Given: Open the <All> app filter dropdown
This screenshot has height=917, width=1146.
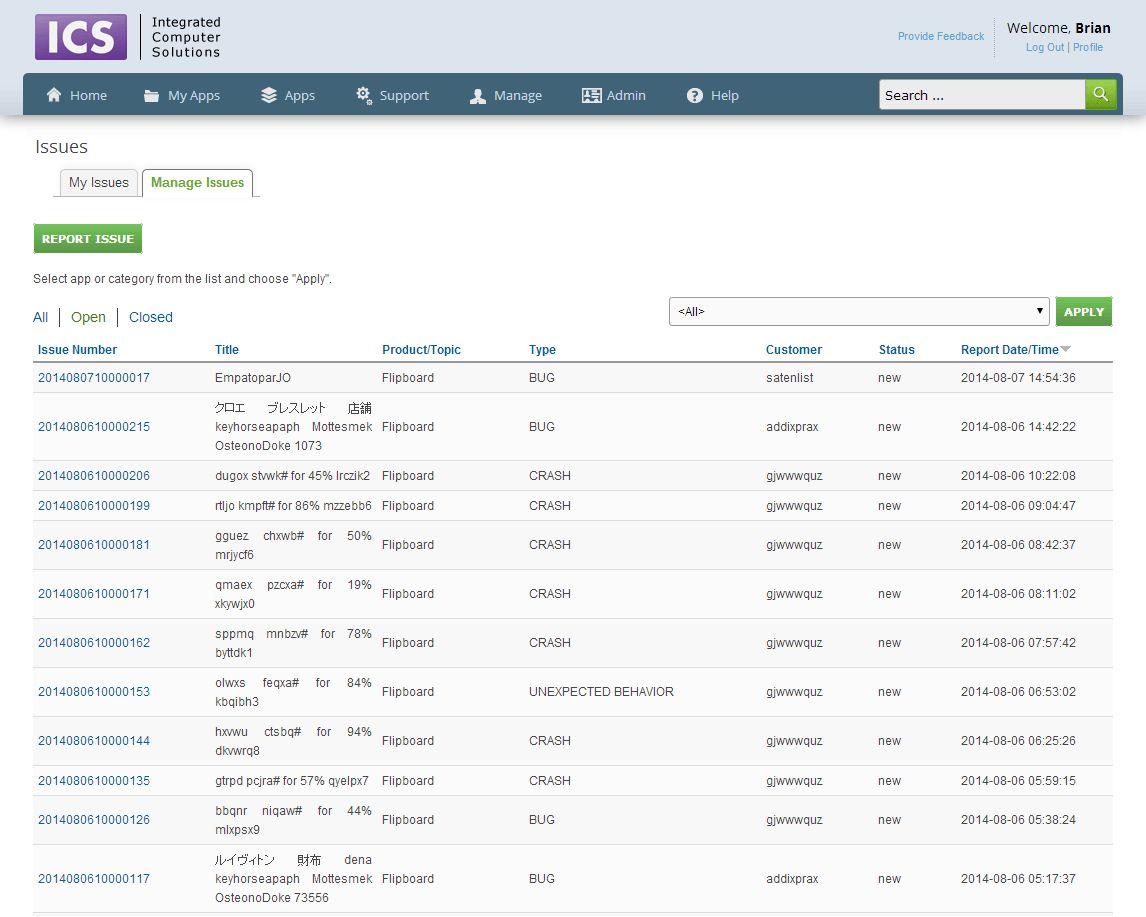Looking at the screenshot, I should coord(860,311).
